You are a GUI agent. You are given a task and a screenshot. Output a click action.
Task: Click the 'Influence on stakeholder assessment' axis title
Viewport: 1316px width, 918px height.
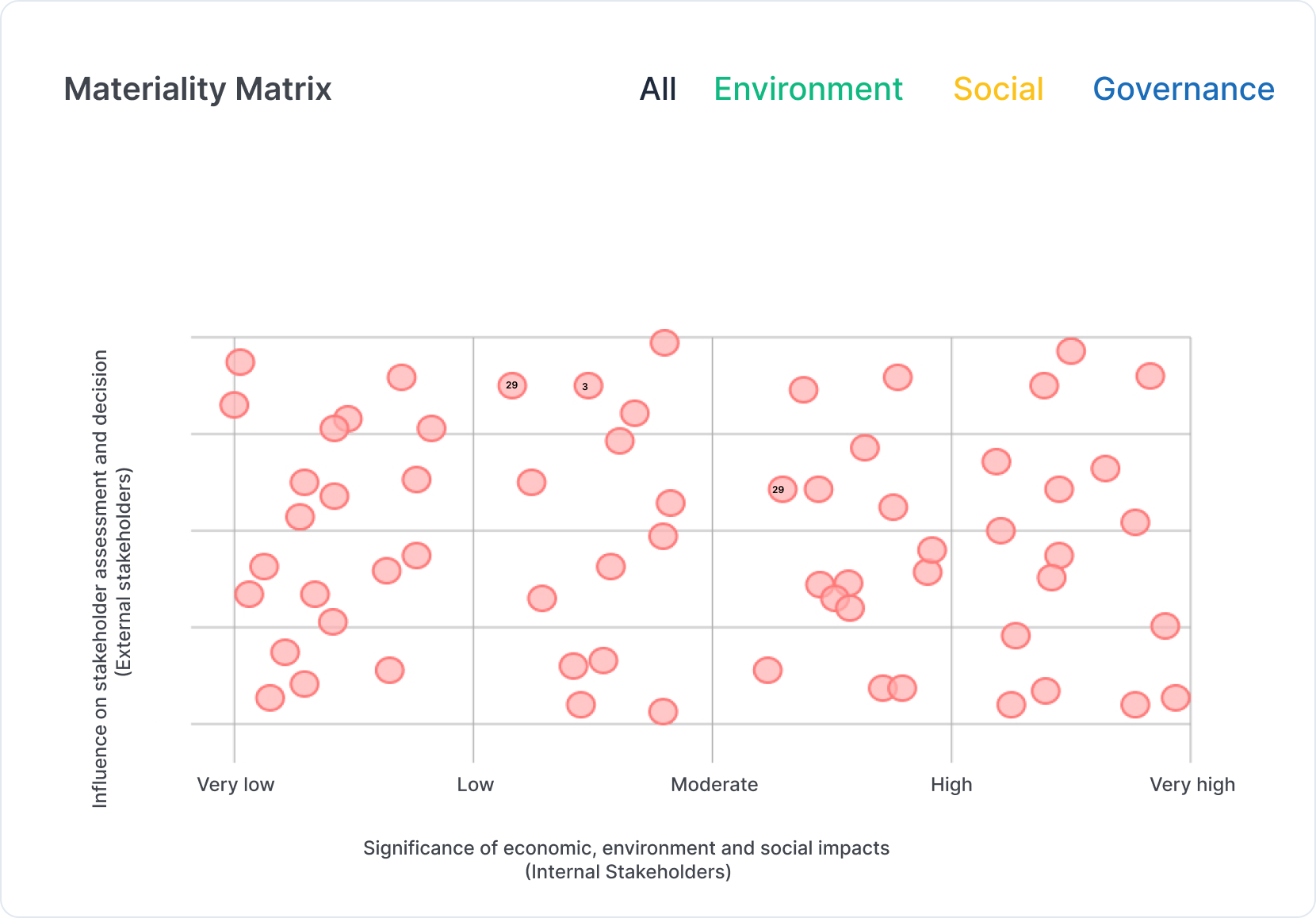point(100,579)
